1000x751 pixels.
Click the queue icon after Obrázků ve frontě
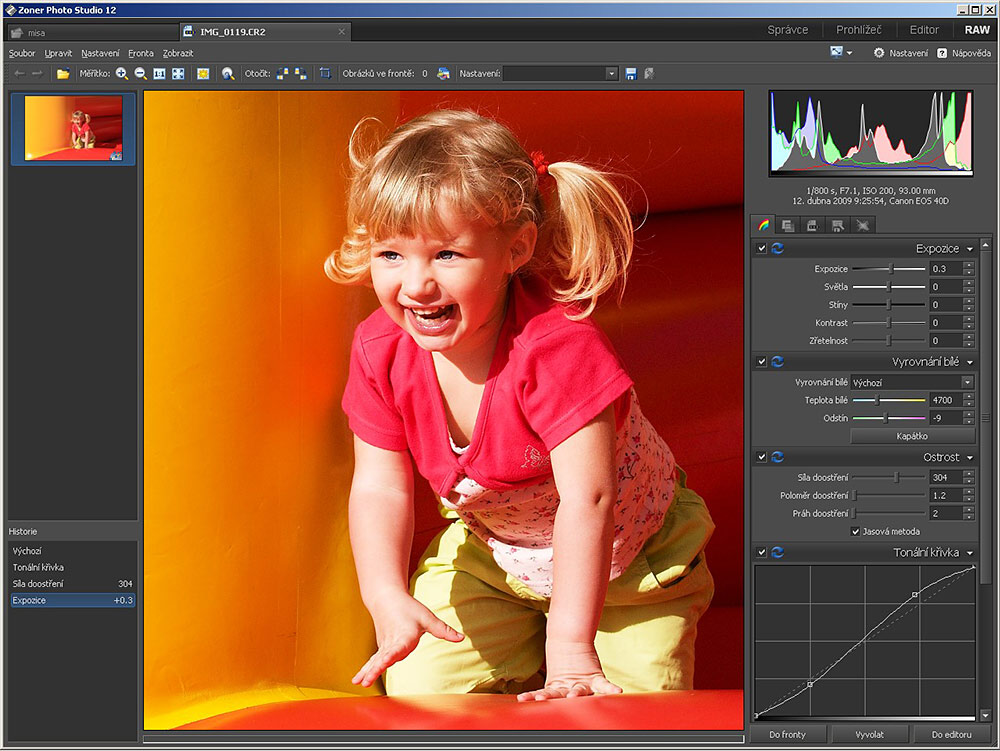coord(443,74)
